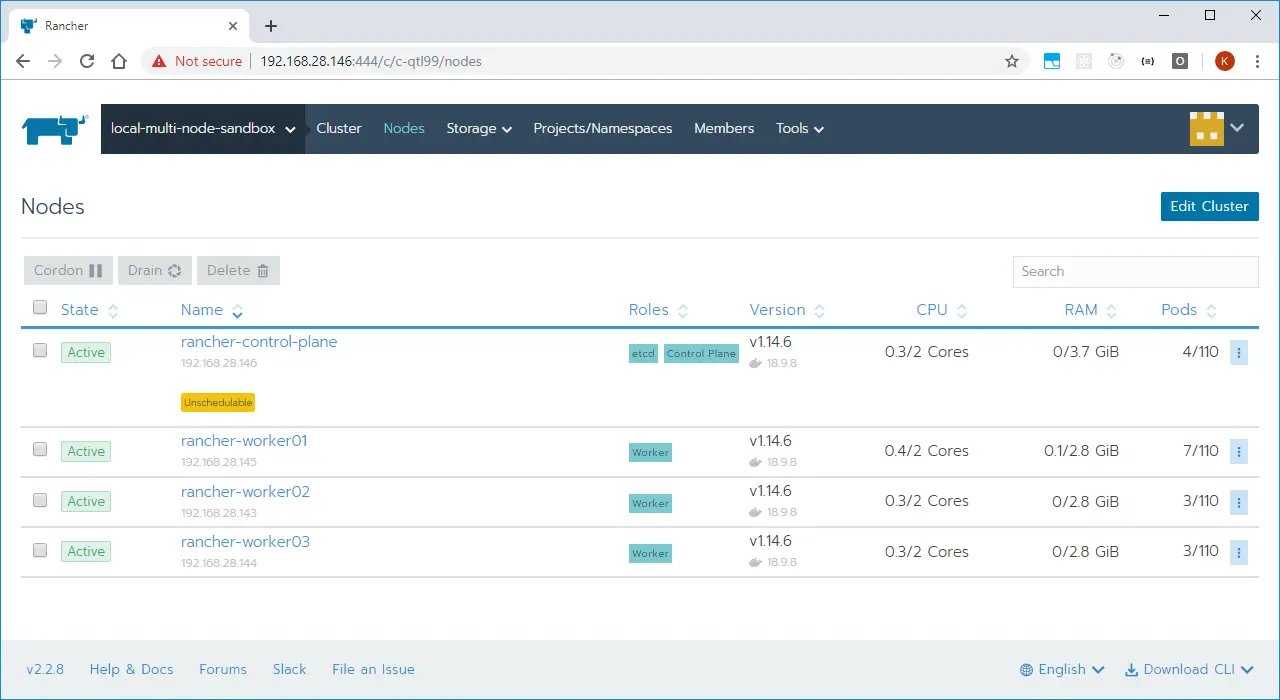1280x700 pixels.
Task: Reload the page with the refresh icon
Action: tap(87, 61)
